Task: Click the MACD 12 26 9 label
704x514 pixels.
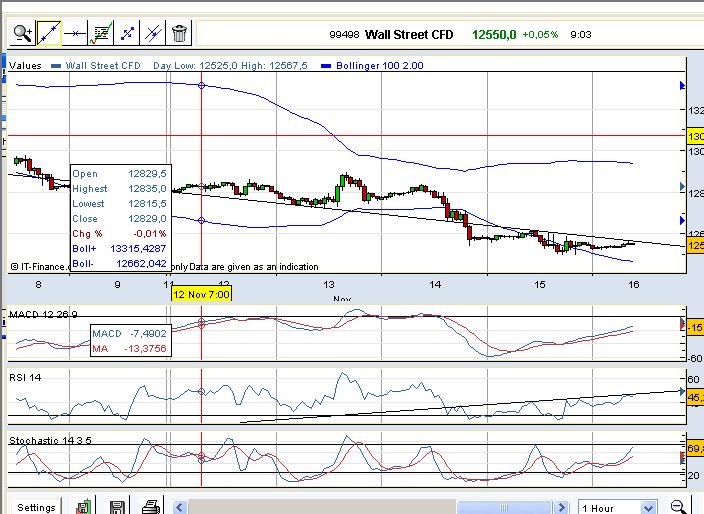Action: click(x=43, y=314)
